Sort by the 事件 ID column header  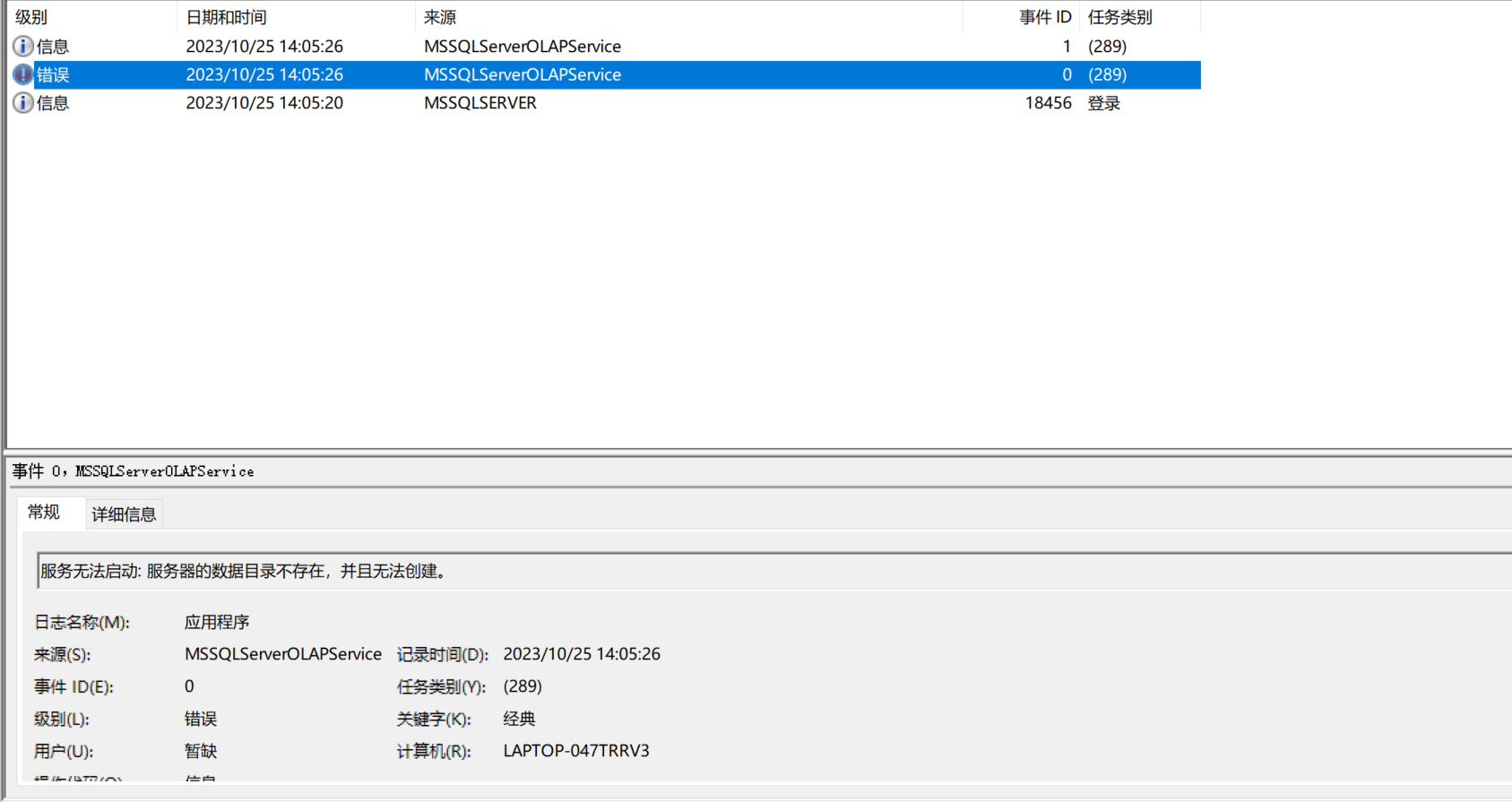1044,17
